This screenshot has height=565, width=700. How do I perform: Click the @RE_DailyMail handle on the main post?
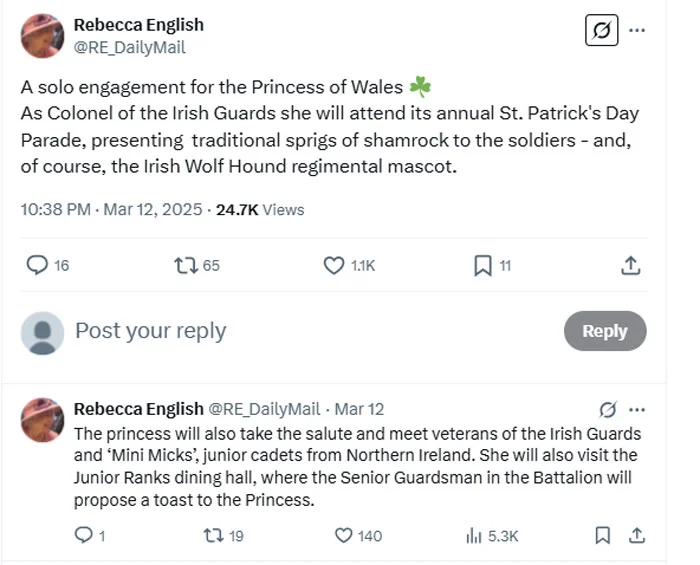point(130,47)
